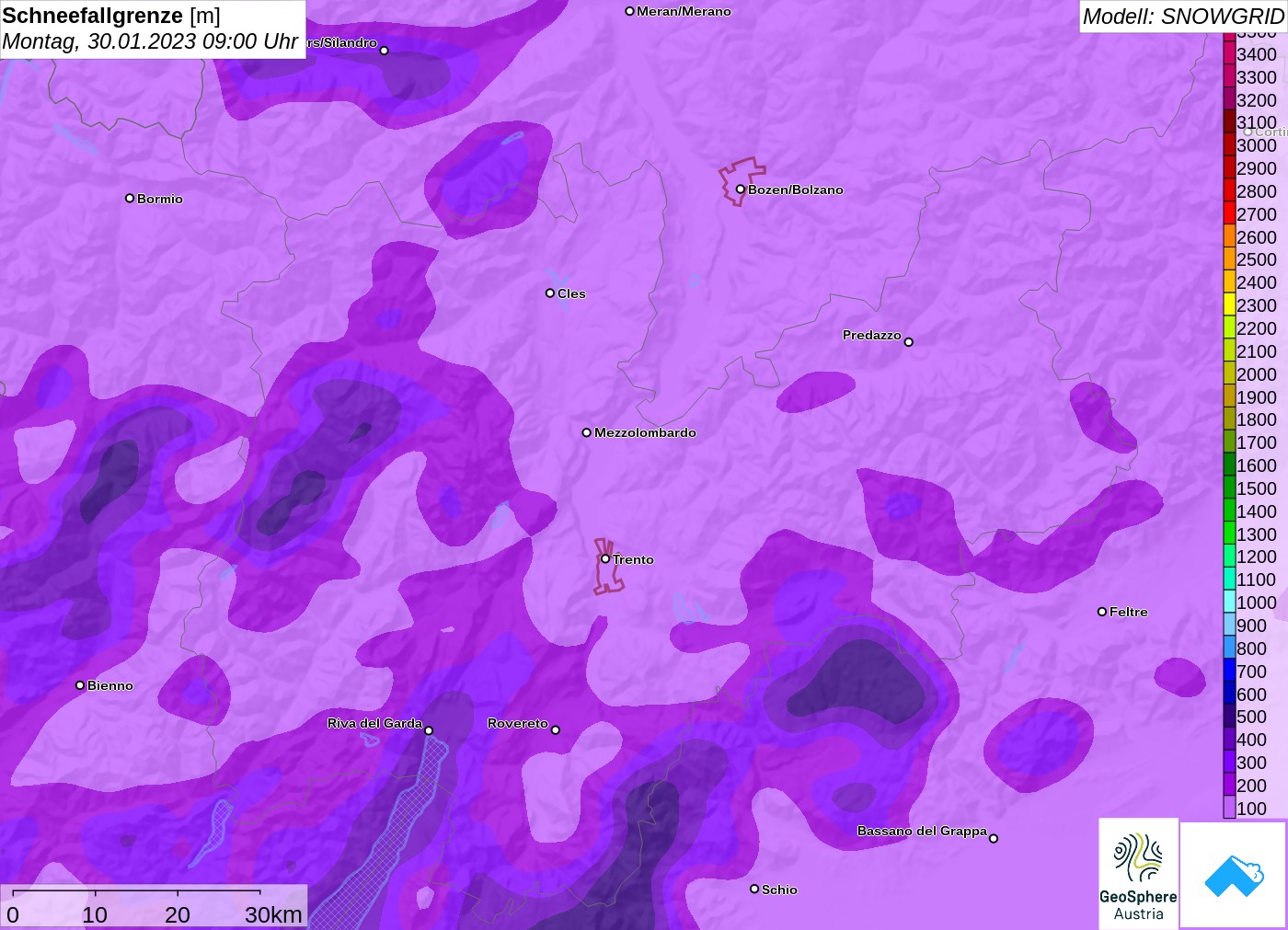Click the 10 mark on scale bar
Viewport: 1288px width, 930px height.
pyautogui.click(x=95, y=914)
